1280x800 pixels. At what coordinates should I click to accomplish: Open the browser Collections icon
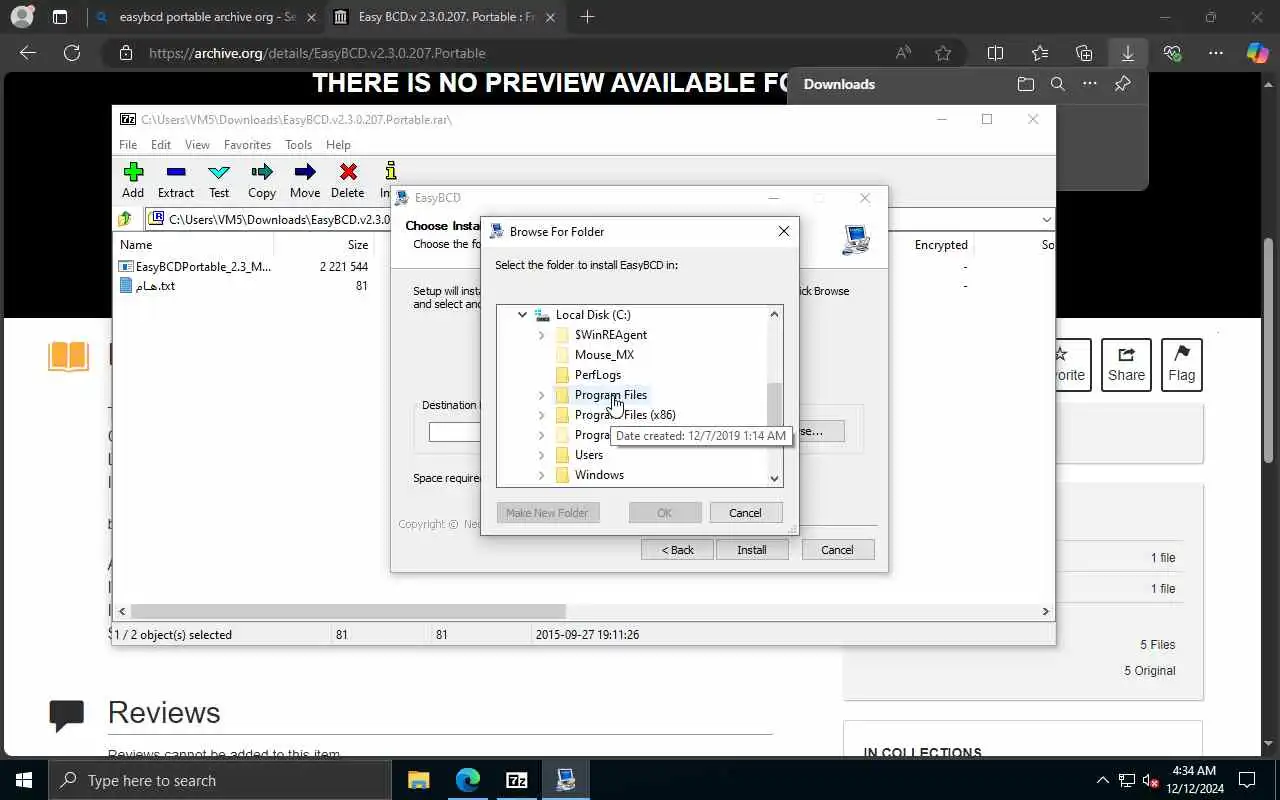1084,53
